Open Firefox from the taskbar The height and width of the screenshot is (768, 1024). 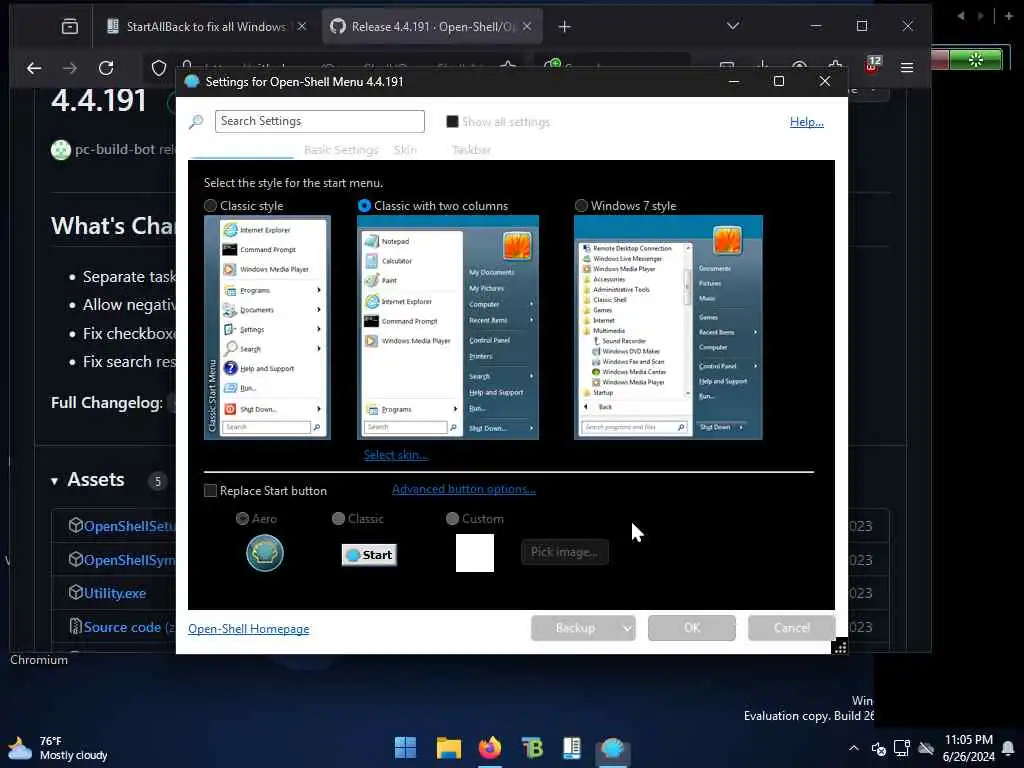490,748
